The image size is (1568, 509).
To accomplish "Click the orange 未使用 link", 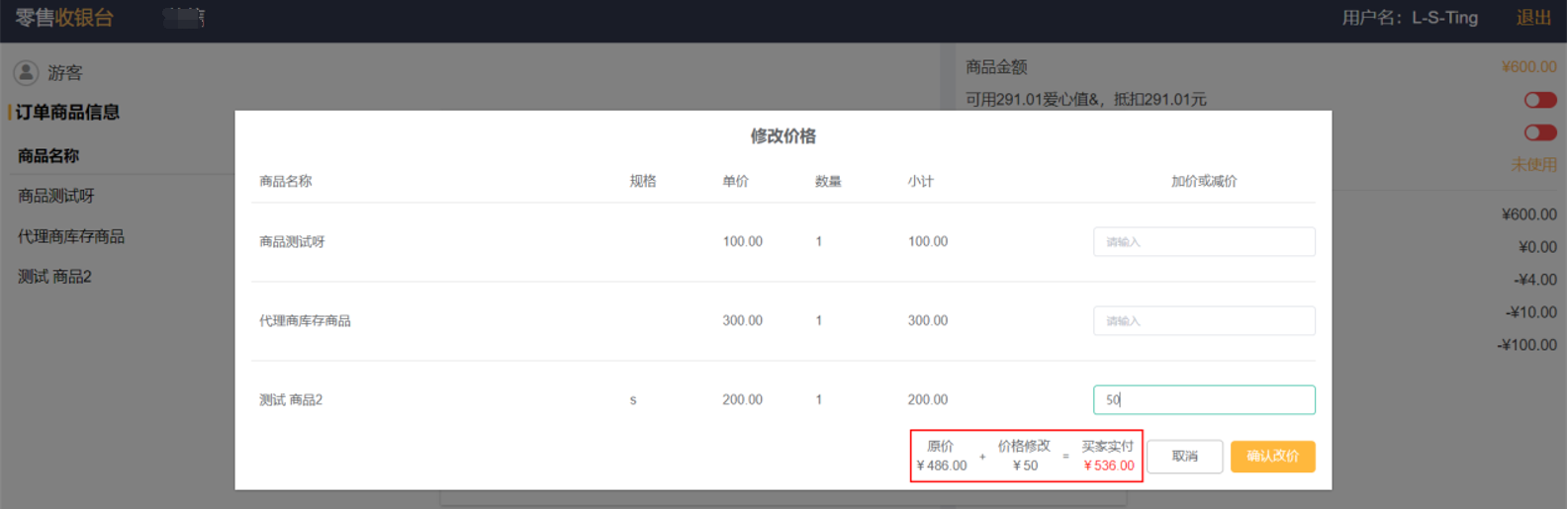I will tap(1532, 165).
